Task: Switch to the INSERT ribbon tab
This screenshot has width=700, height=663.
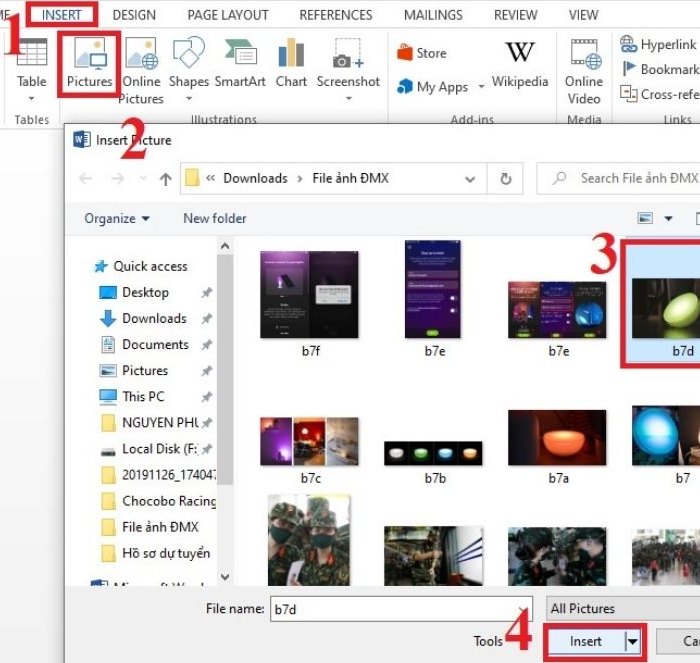Action: pyautogui.click(x=62, y=15)
